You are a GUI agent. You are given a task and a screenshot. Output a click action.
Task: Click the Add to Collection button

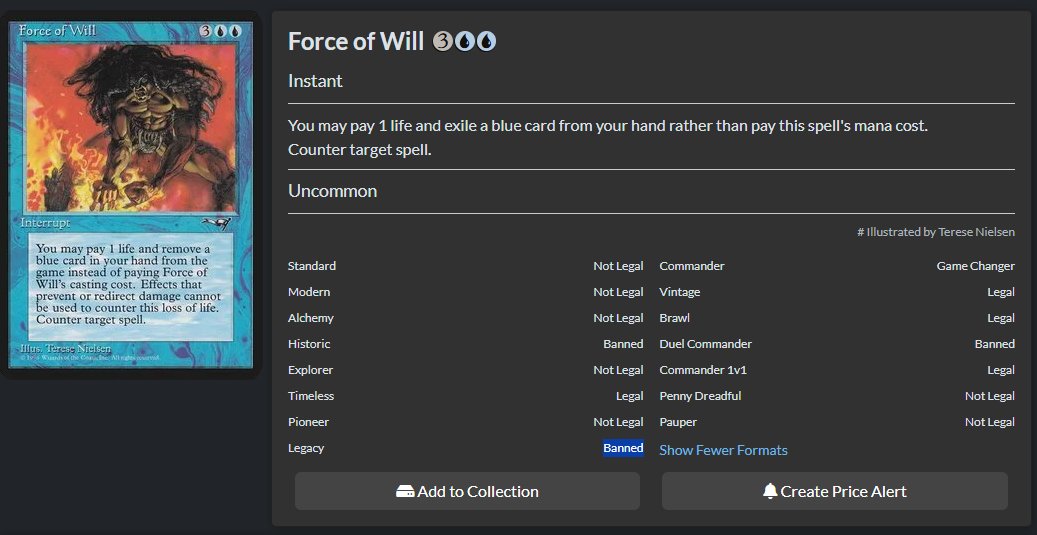(468, 491)
